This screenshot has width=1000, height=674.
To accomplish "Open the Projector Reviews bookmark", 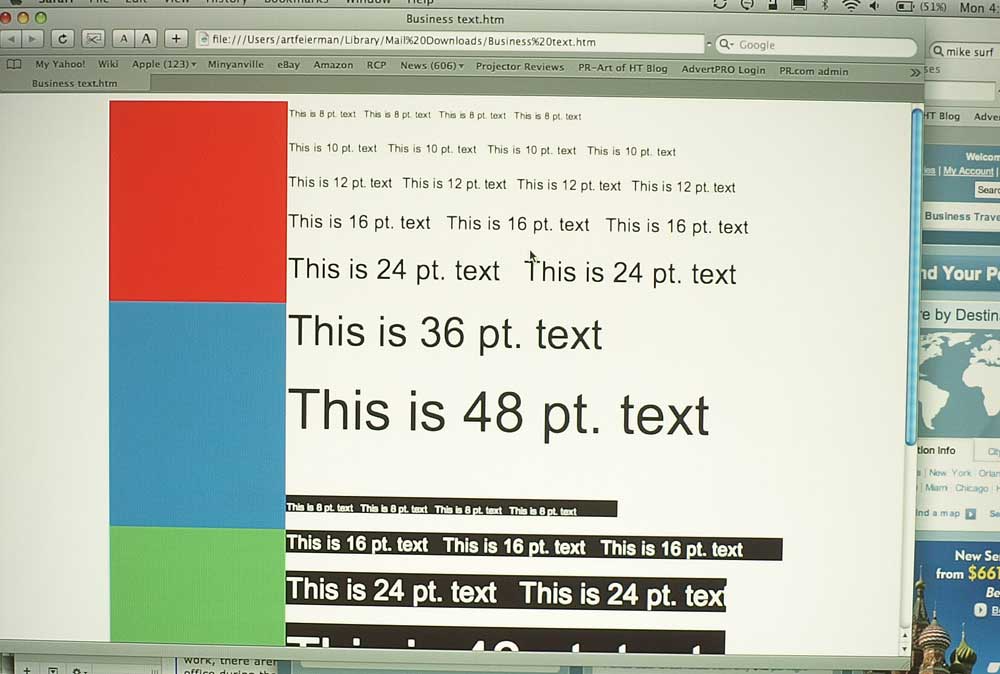I will [520, 66].
